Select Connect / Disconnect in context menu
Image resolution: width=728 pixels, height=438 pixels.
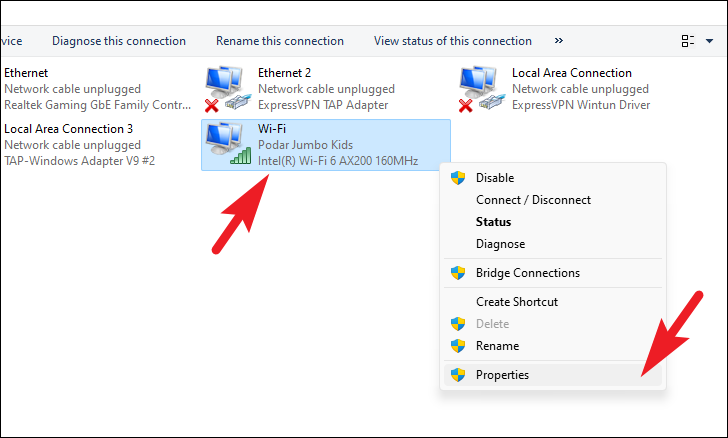click(552, 200)
